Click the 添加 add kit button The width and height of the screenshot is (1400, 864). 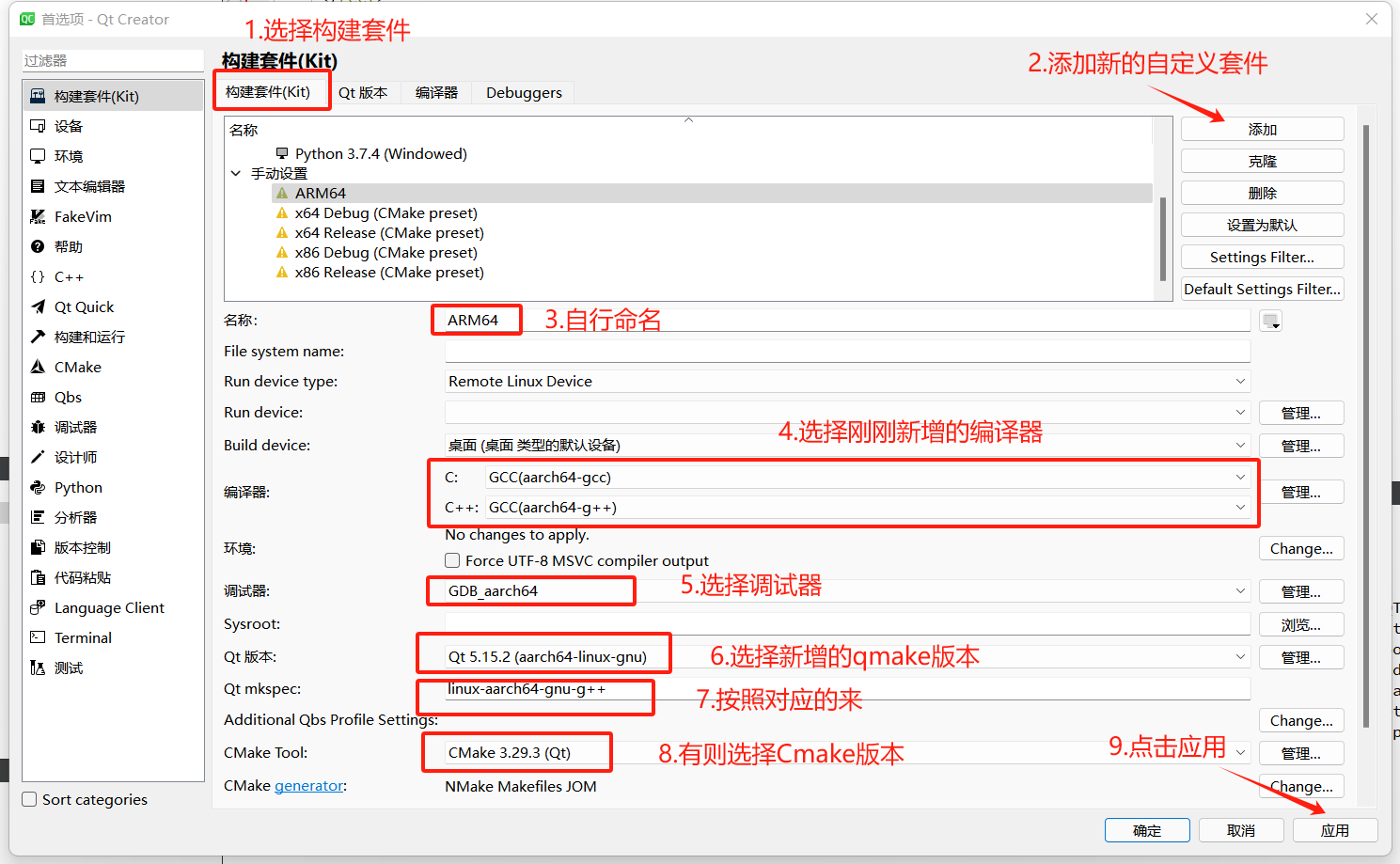(x=1262, y=130)
